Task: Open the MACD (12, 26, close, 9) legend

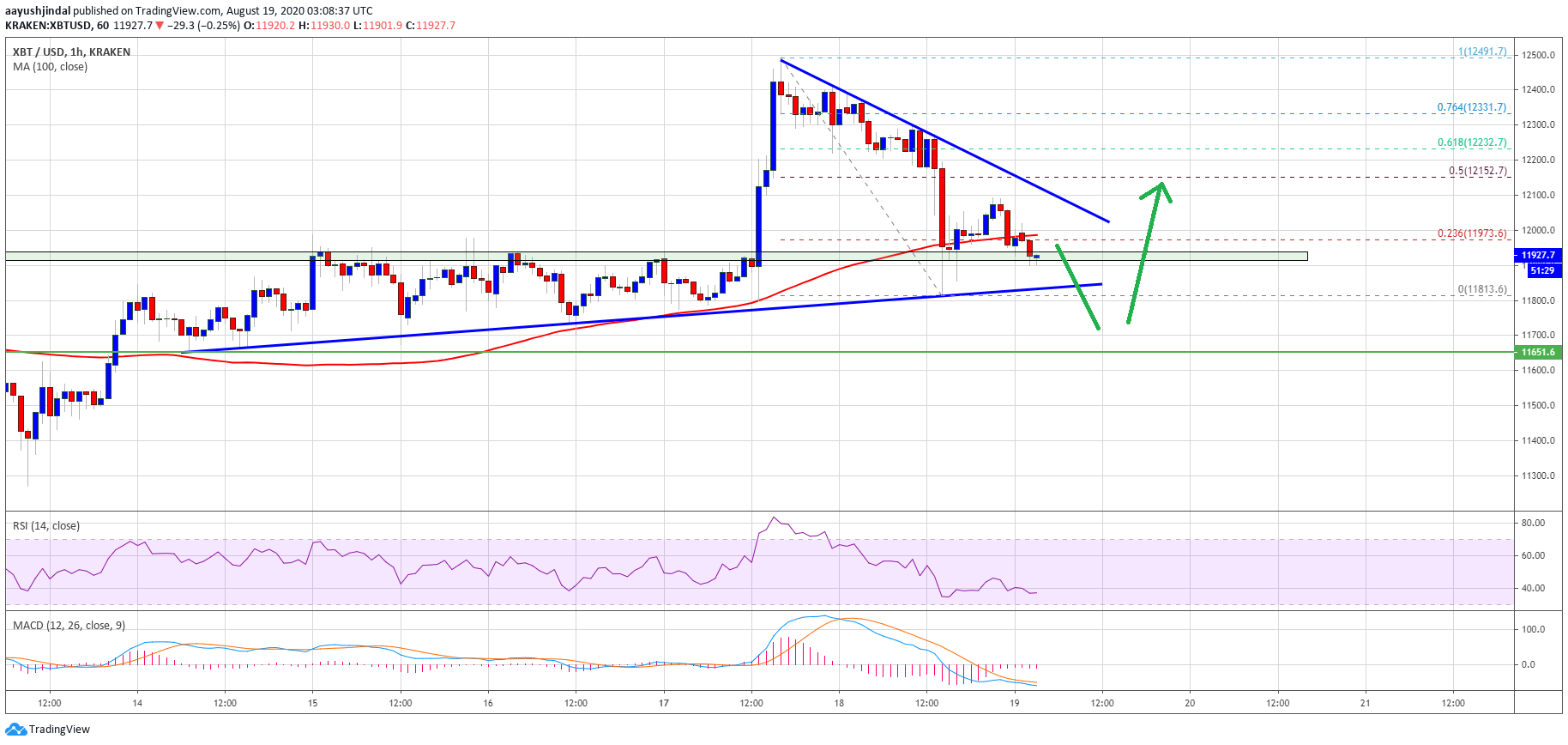Action: (69, 625)
